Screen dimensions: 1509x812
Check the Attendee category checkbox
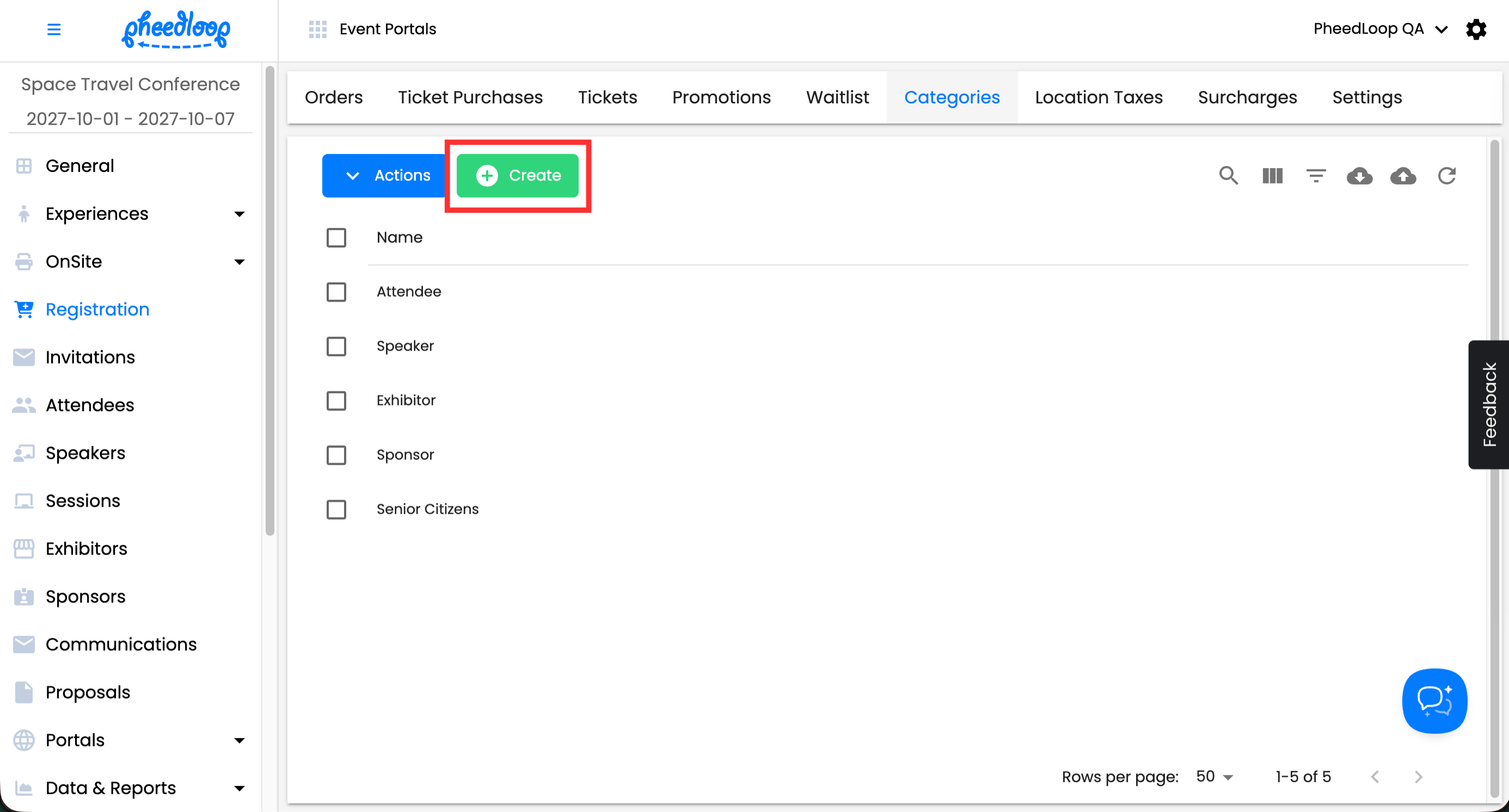336,292
